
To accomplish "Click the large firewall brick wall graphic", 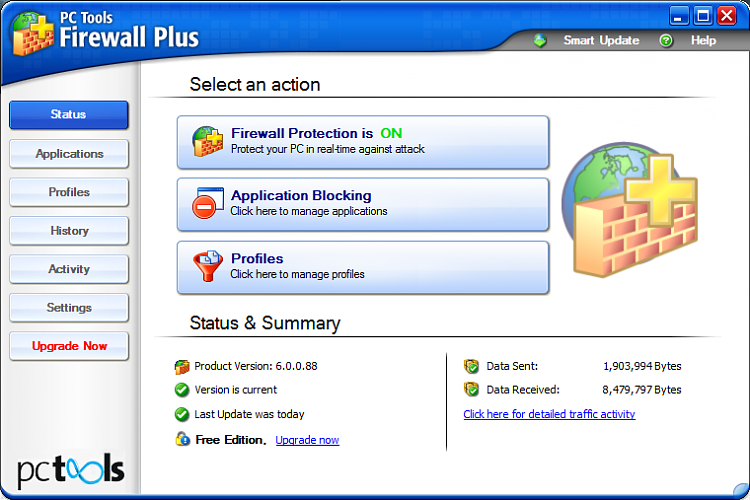I will (x=629, y=210).
